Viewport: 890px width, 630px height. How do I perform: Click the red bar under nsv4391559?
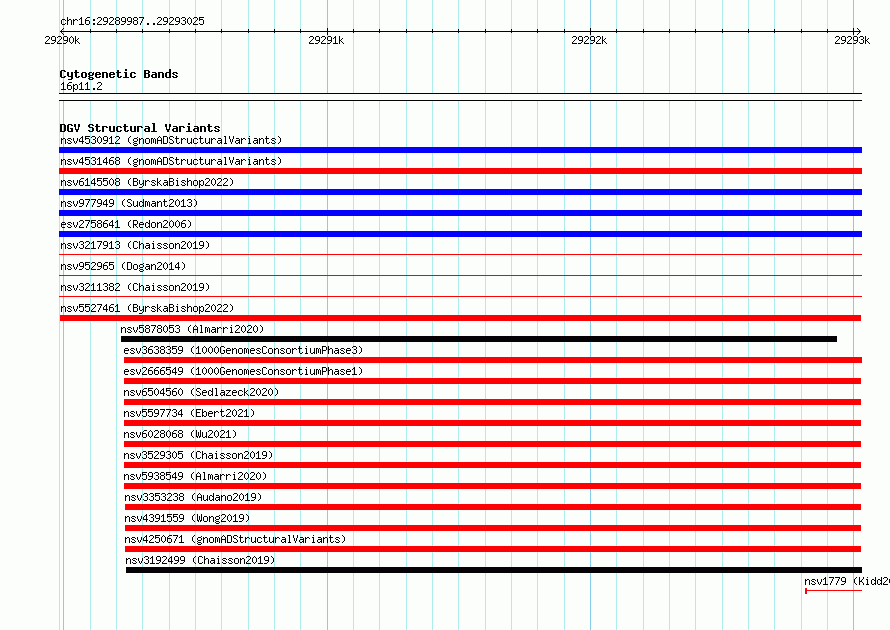[493, 528]
